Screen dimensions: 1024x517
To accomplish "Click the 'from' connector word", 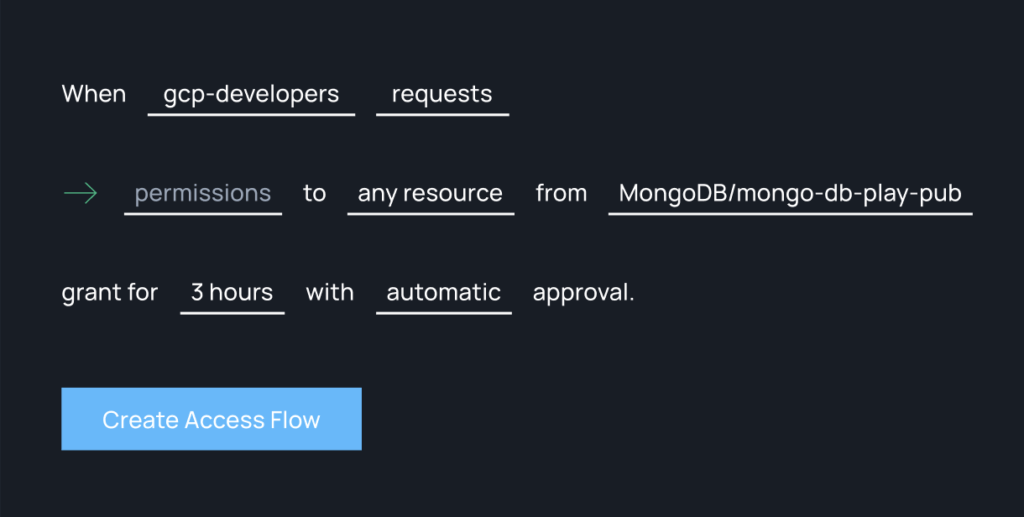I will (561, 193).
